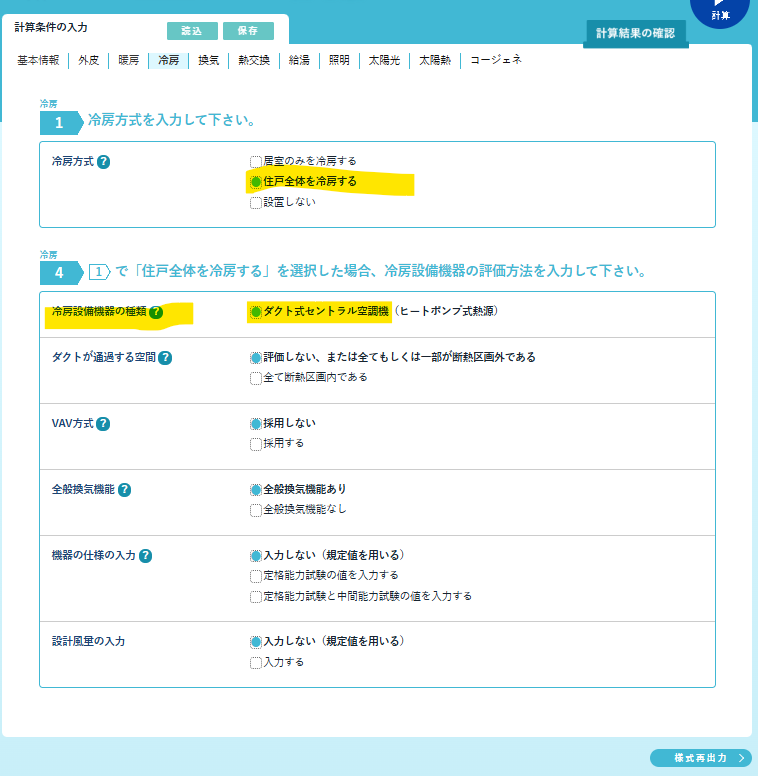Viewport: 758px width, 776px height.
Task: Click help icon next to 冷房方式
Action: click(104, 162)
